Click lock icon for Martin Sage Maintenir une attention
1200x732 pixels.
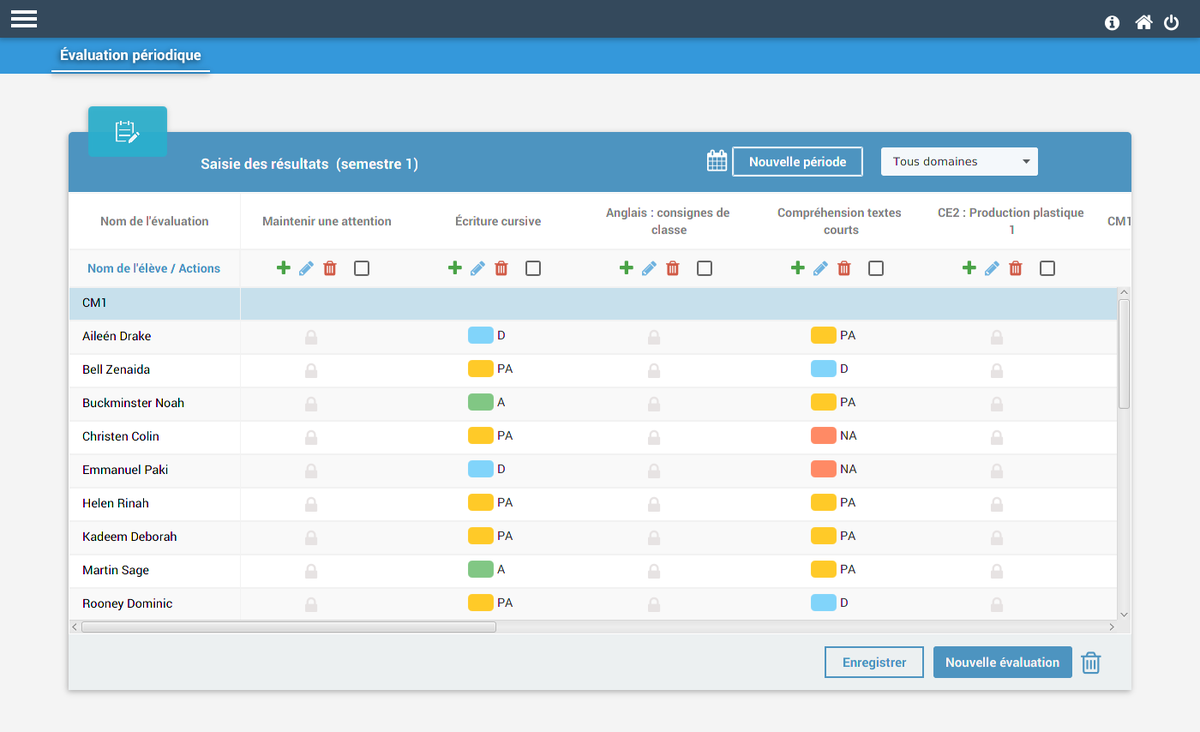pyautogui.click(x=311, y=571)
